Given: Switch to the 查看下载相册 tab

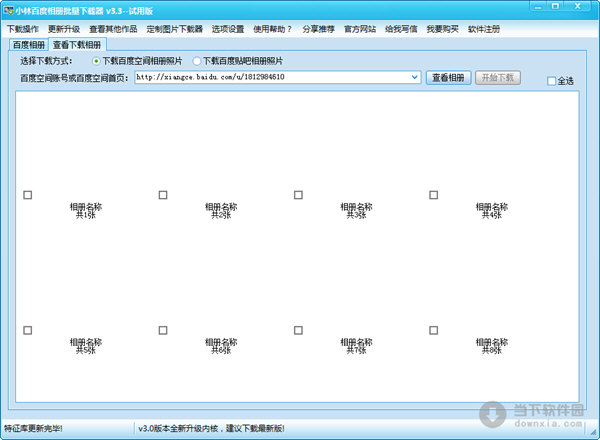Looking at the screenshot, I should 77,44.
